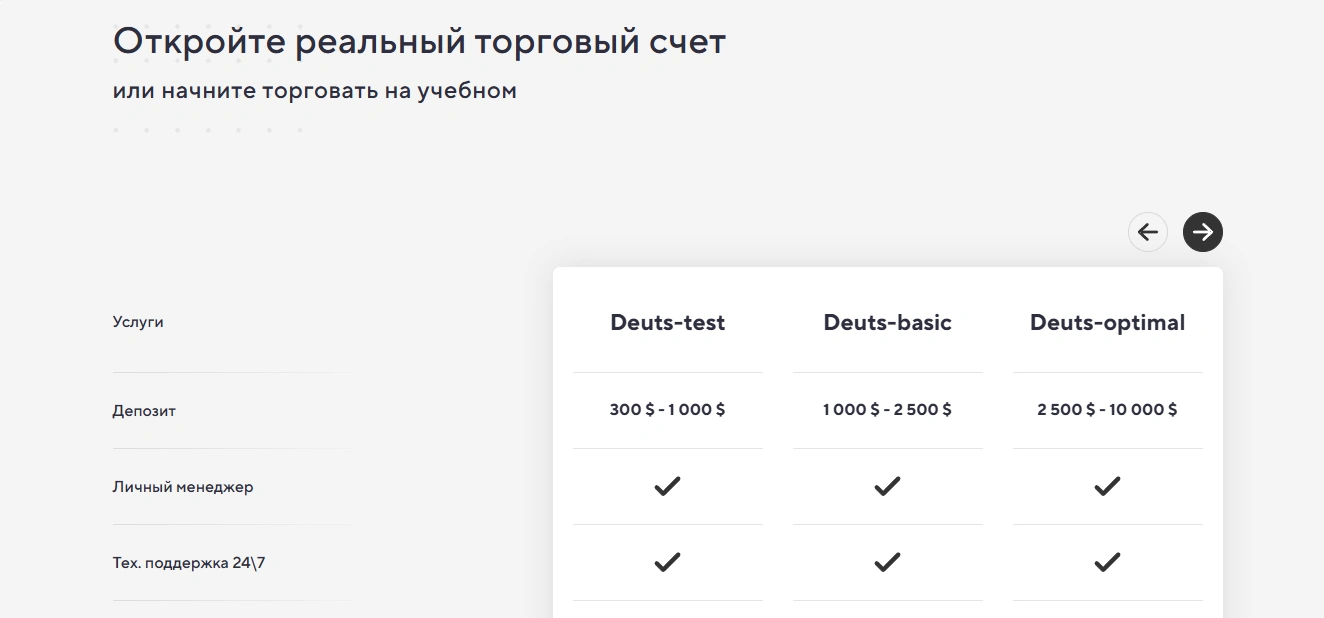This screenshot has height=618, width=1324.
Task: Click the next arrow carousel button
Action: click(x=1203, y=232)
